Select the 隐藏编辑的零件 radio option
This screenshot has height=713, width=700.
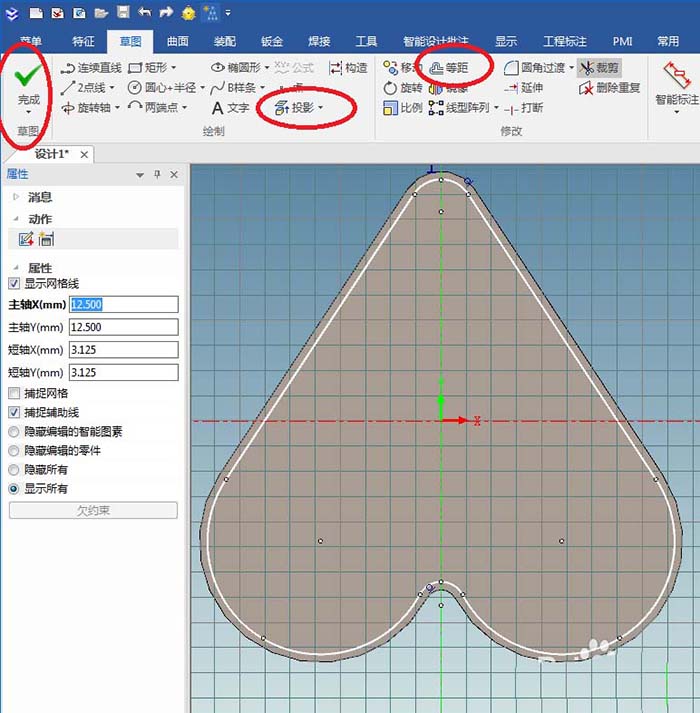click(14, 451)
